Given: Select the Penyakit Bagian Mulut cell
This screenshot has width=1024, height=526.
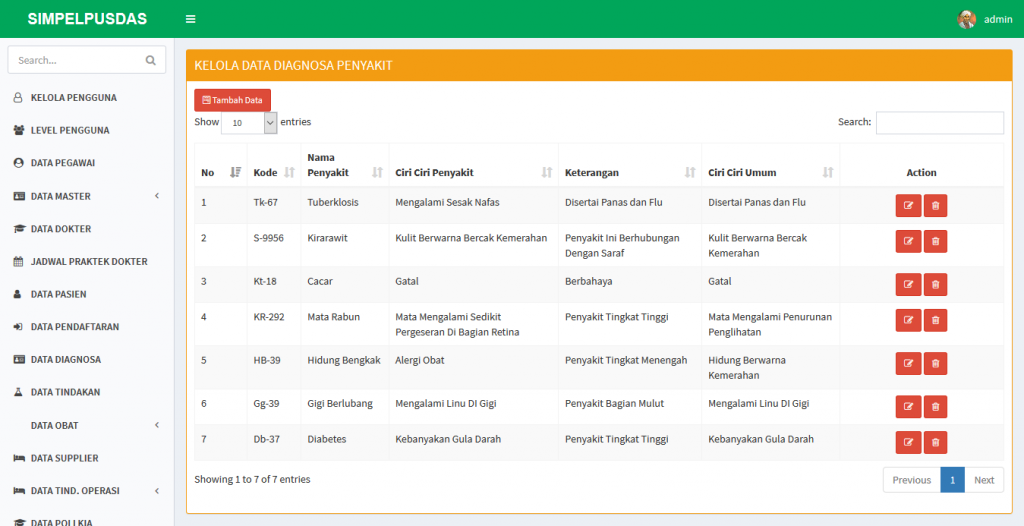Looking at the screenshot, I should click(630, 406).
